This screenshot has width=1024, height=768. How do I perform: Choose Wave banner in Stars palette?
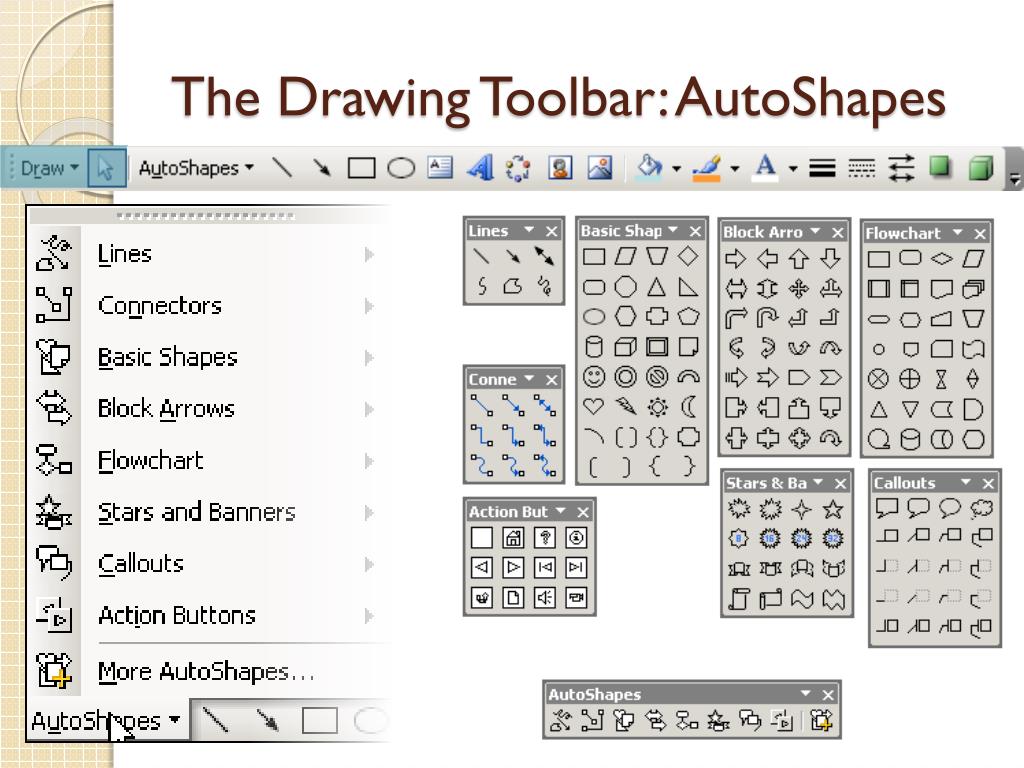pyautogui.click(x=802, y=599)
